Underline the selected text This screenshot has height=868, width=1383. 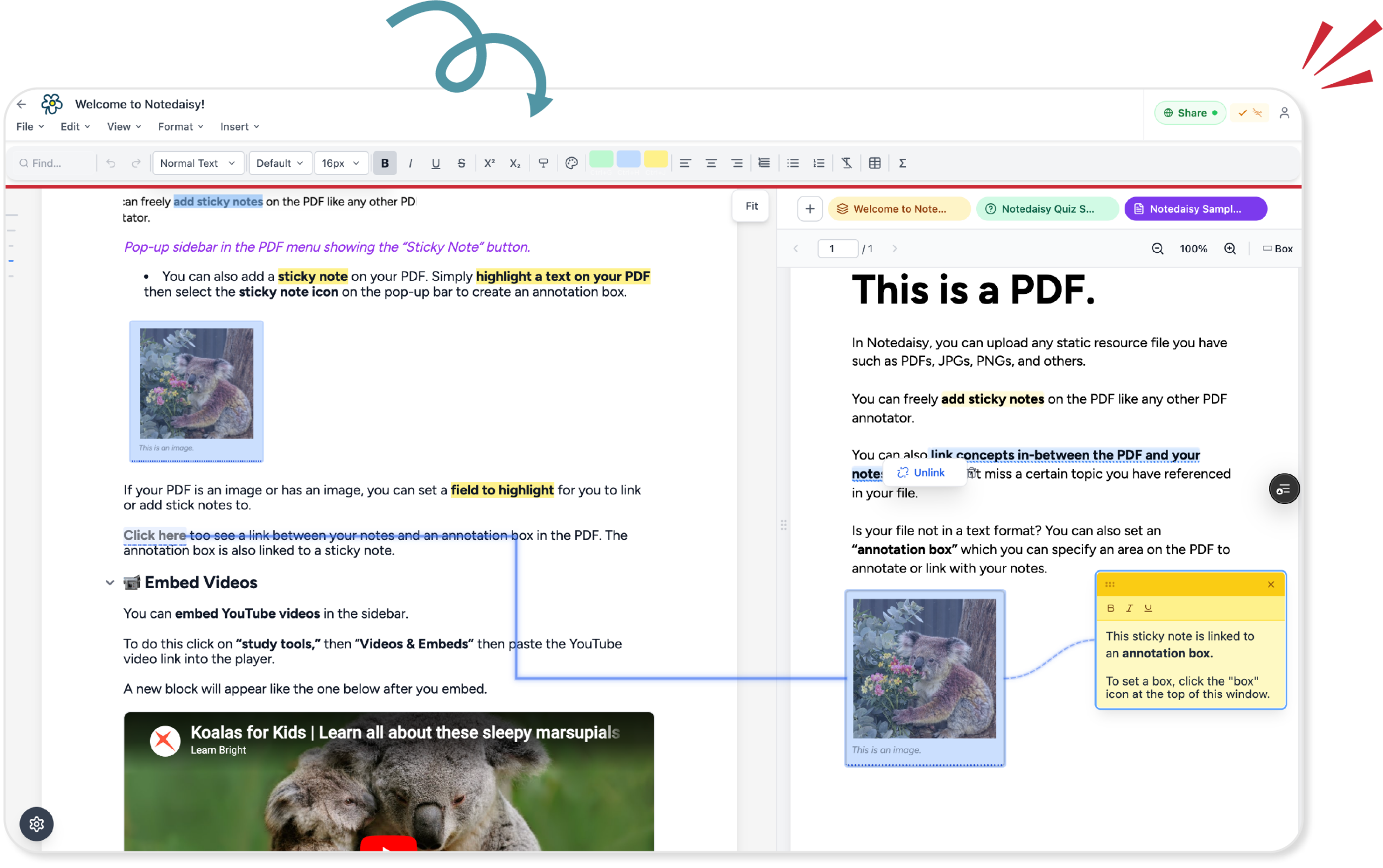tap(436, 163)
